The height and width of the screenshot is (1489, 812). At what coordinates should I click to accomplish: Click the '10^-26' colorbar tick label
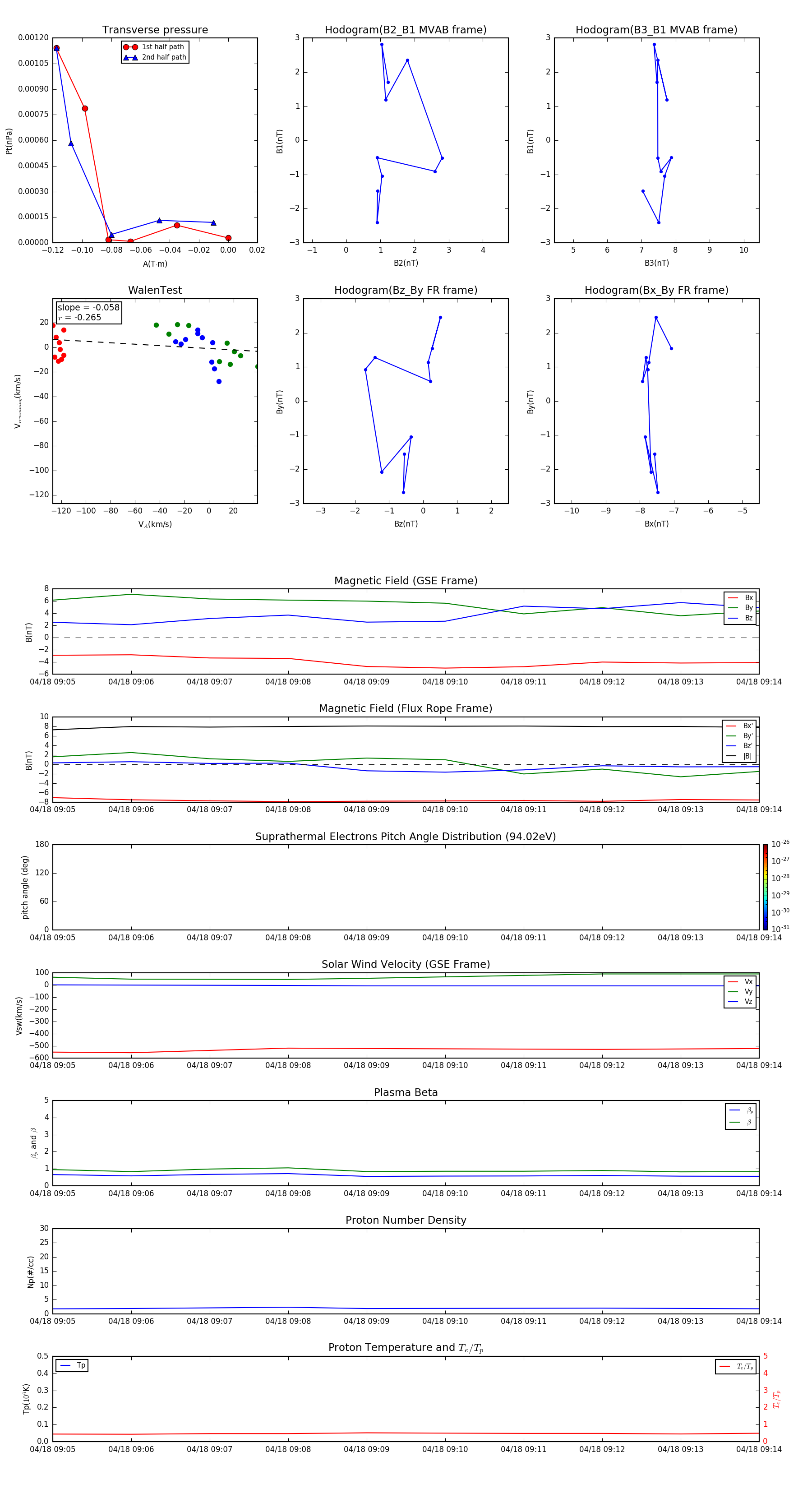780,844
